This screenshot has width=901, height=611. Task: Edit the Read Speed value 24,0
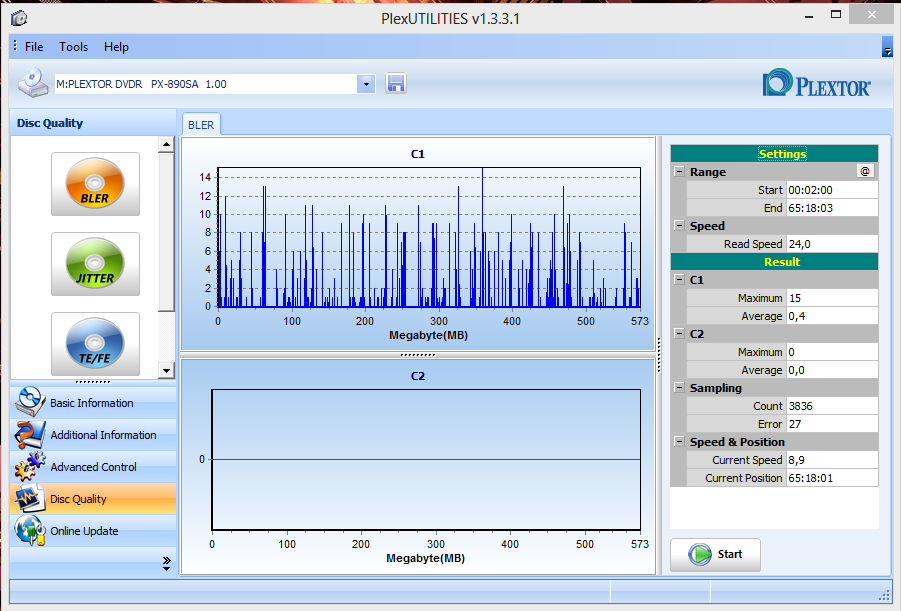pos(831,244)
